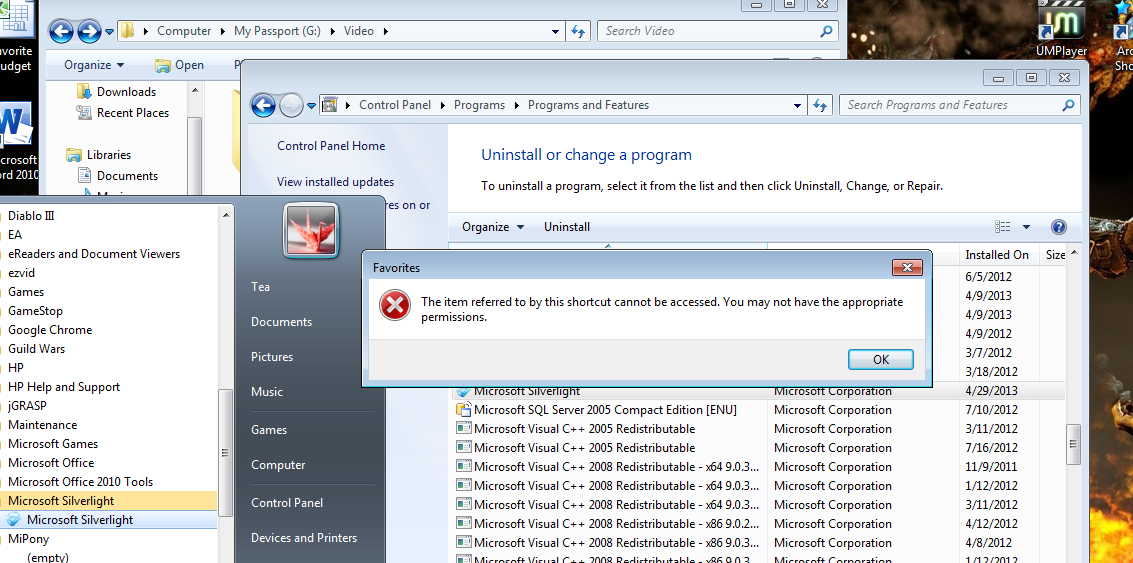Open Organize menu in Video window
The height and width of the screenshot is (563, 1133).
click(94, 65)
